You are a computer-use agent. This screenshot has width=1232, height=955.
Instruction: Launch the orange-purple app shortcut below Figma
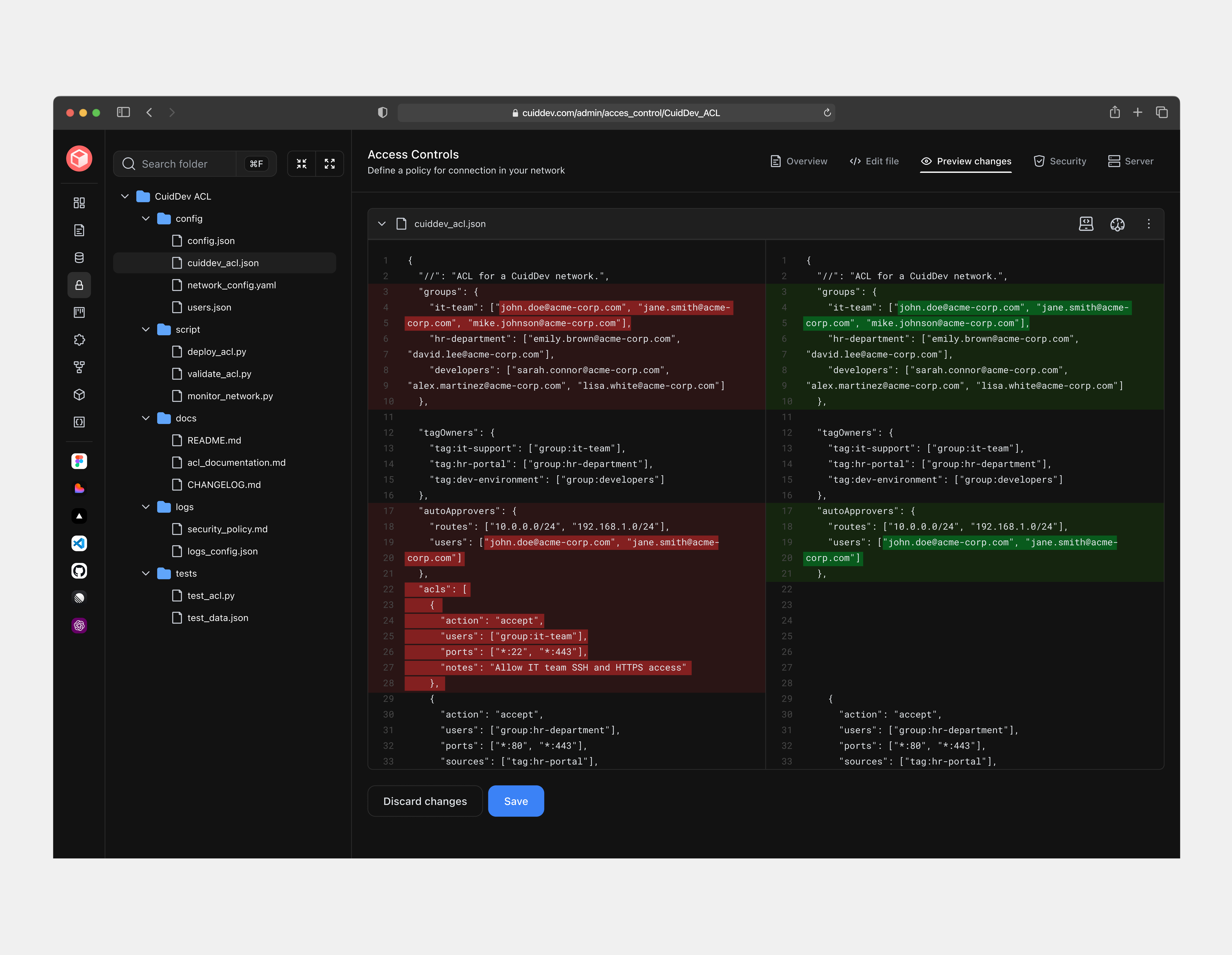[79, 489]
